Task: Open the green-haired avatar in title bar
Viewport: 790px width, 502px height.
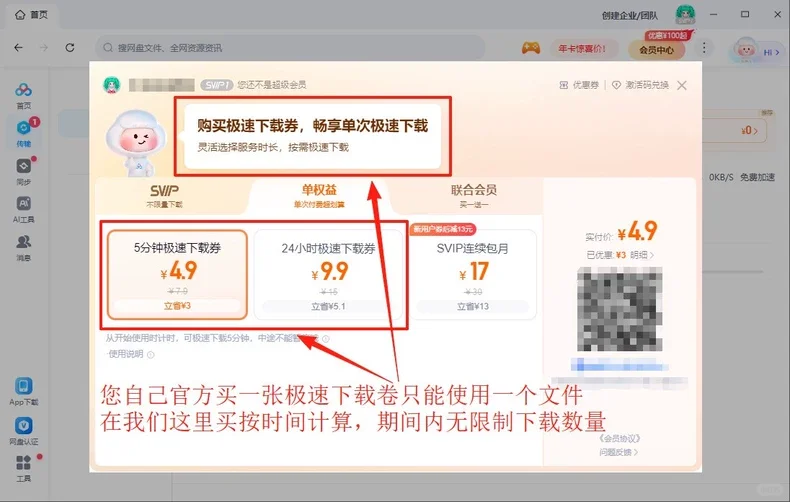Action: [x=685, y=14]
